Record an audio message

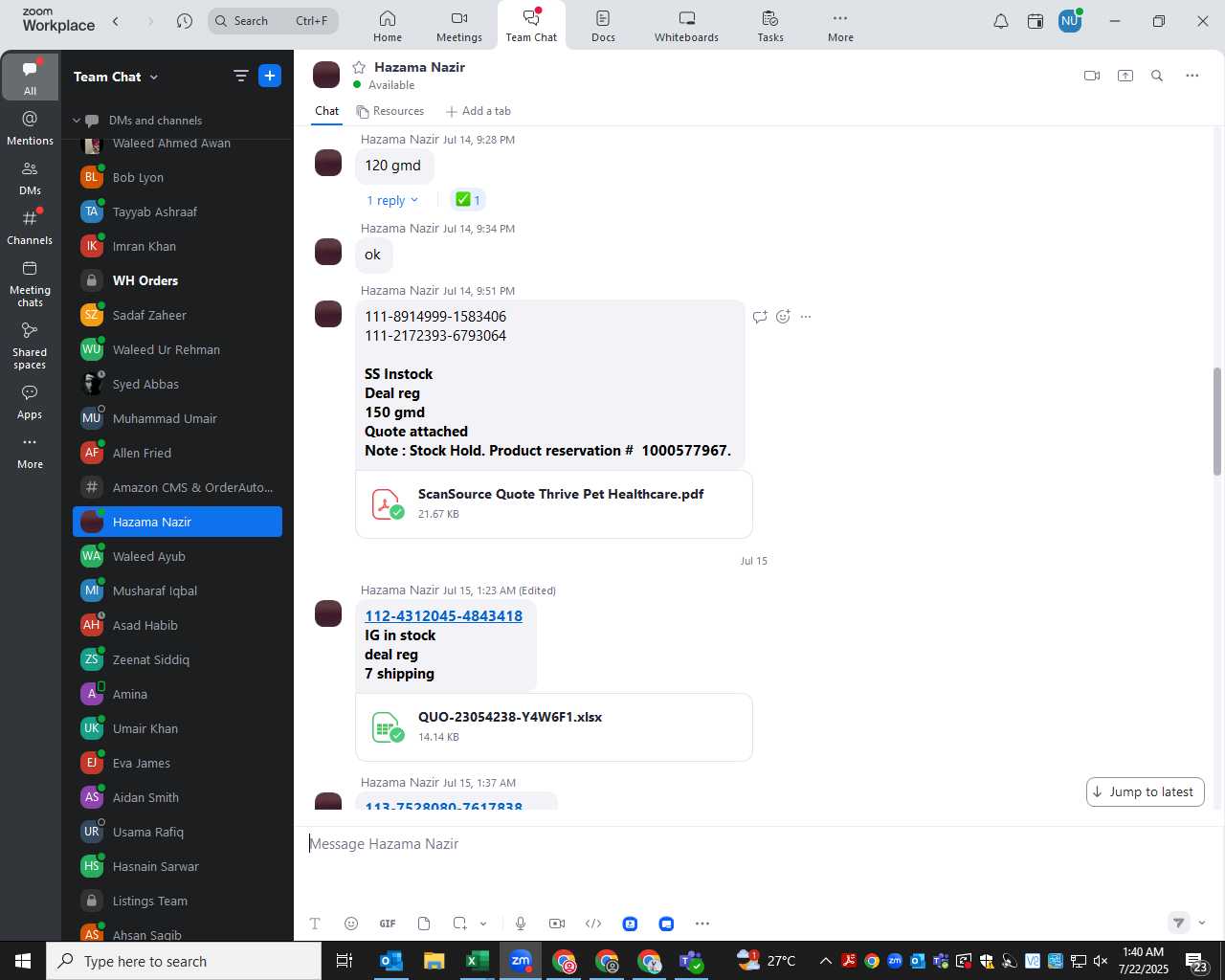pos(521,924)
